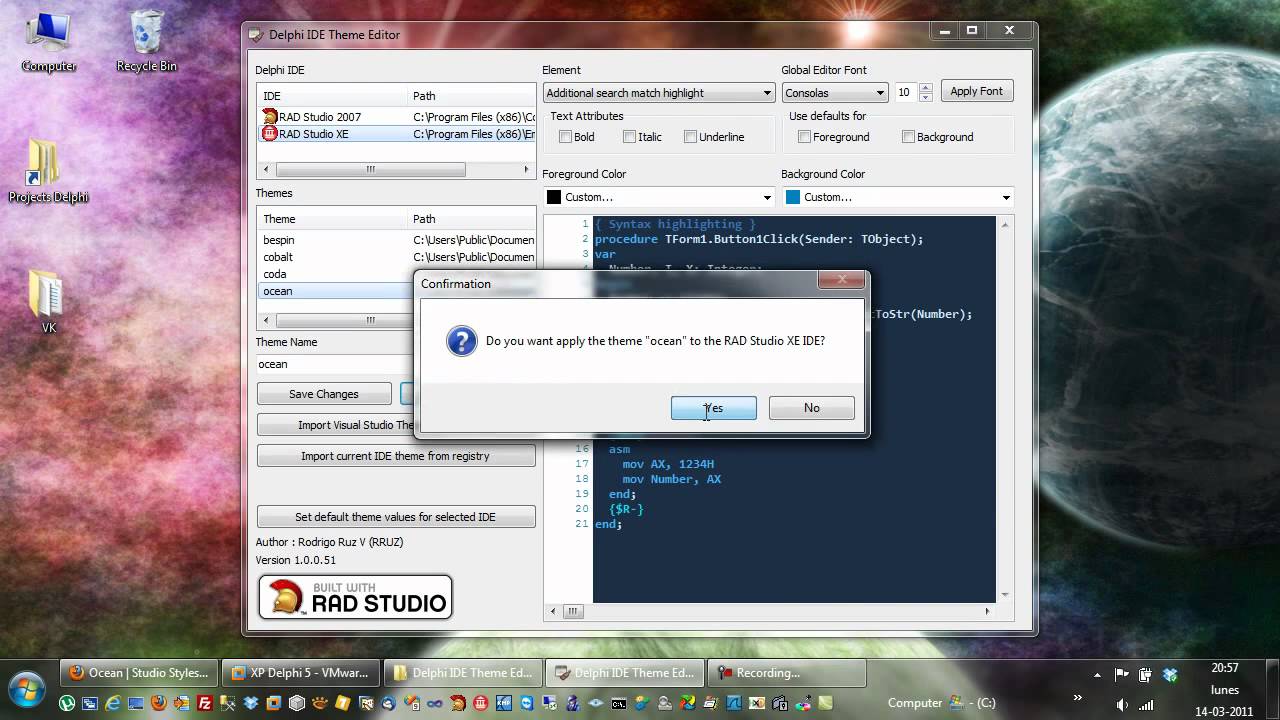Viewport: 1280px width, 720px height.
Task: Click the IDE column header
Action: click(333, 96)
